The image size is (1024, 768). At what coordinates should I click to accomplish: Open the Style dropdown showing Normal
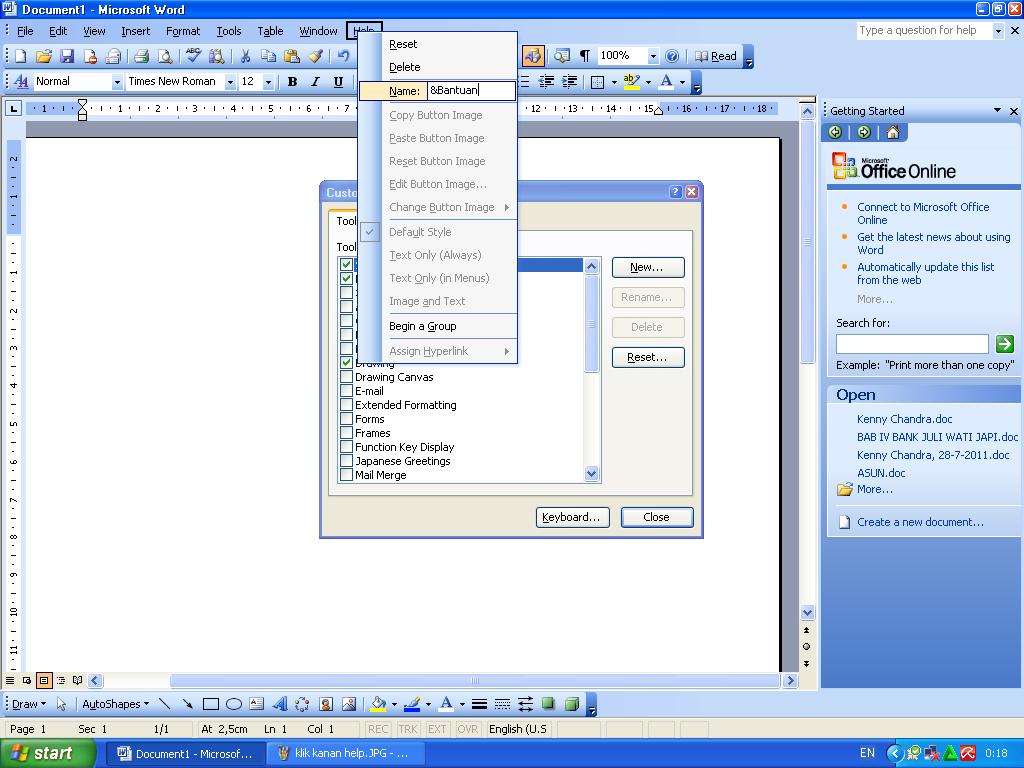[117, 82]
